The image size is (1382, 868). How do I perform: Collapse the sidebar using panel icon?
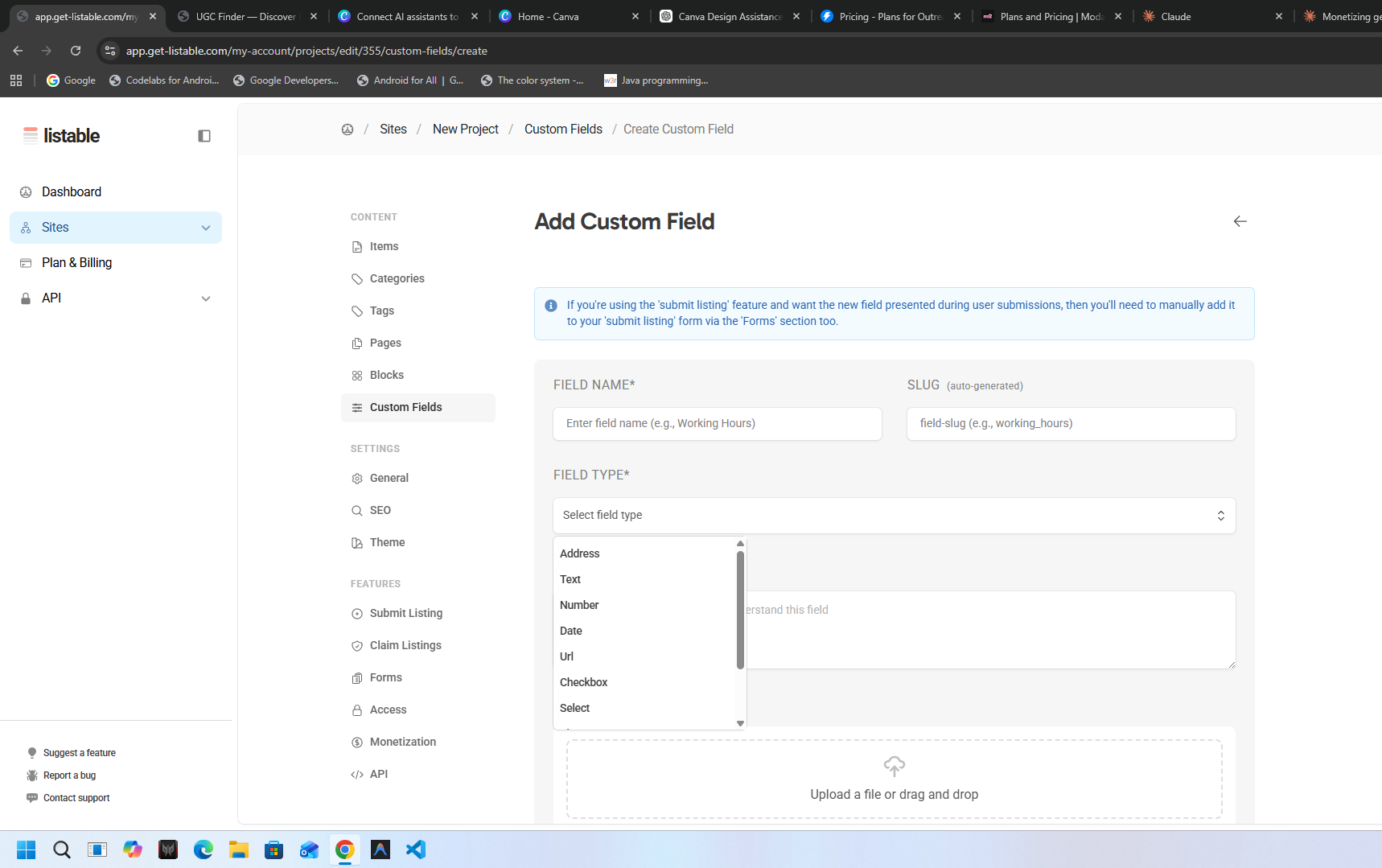click(x=204, y=136)
